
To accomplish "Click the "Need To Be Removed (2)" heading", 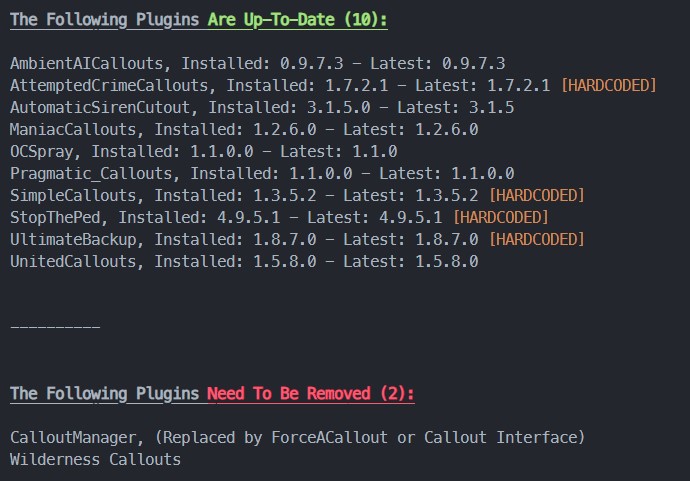I will (311, 394).
